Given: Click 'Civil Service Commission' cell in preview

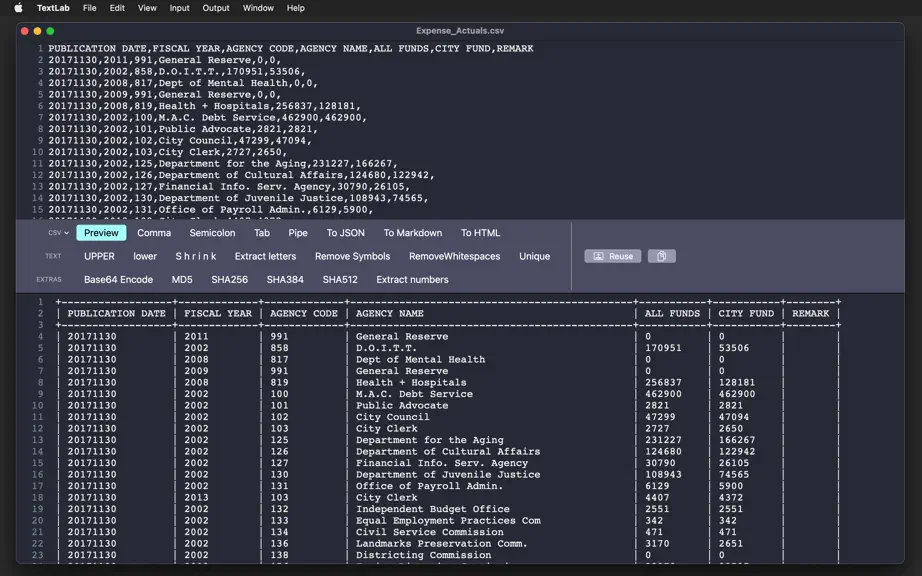Looking at the screenshot, I should pos(429,532).
